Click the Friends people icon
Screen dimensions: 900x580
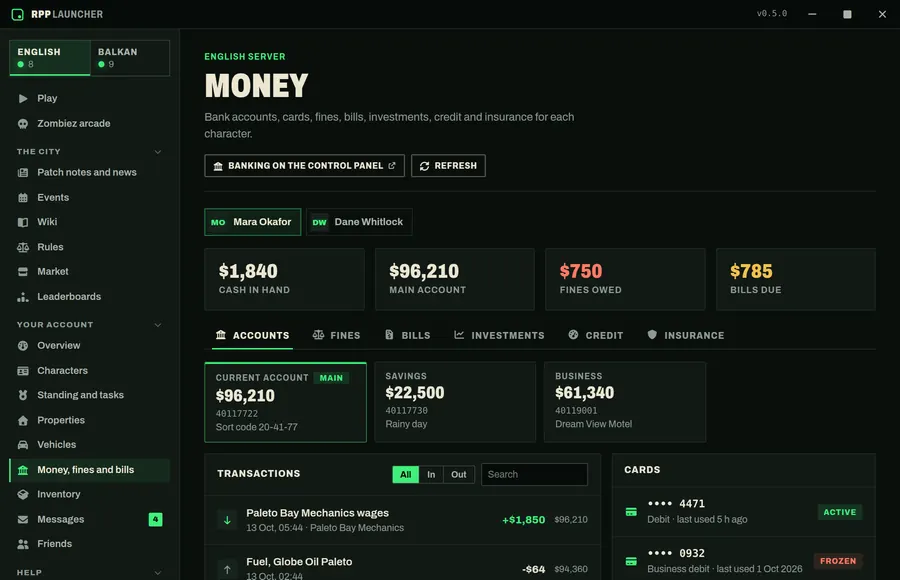pyautogui.click(x=23, y=544)
